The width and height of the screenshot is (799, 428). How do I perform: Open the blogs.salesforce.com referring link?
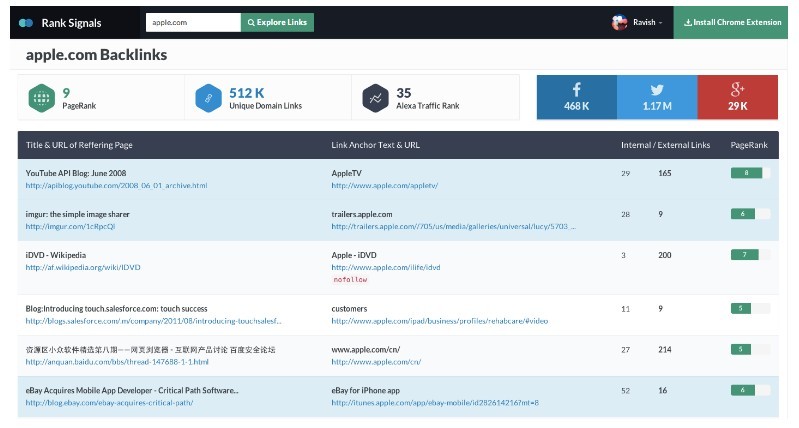point(153,321)
